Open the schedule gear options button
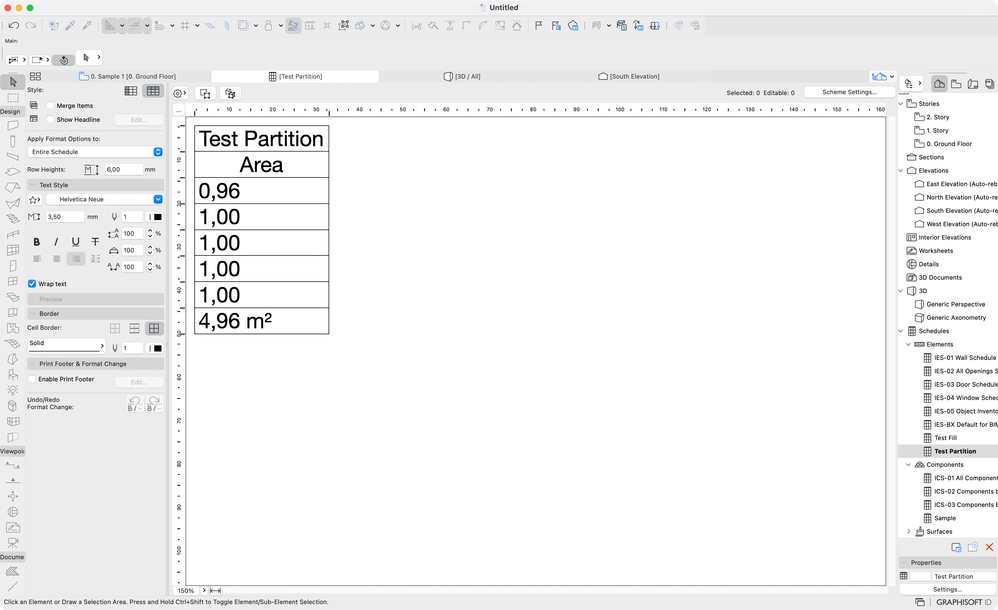 179,94
